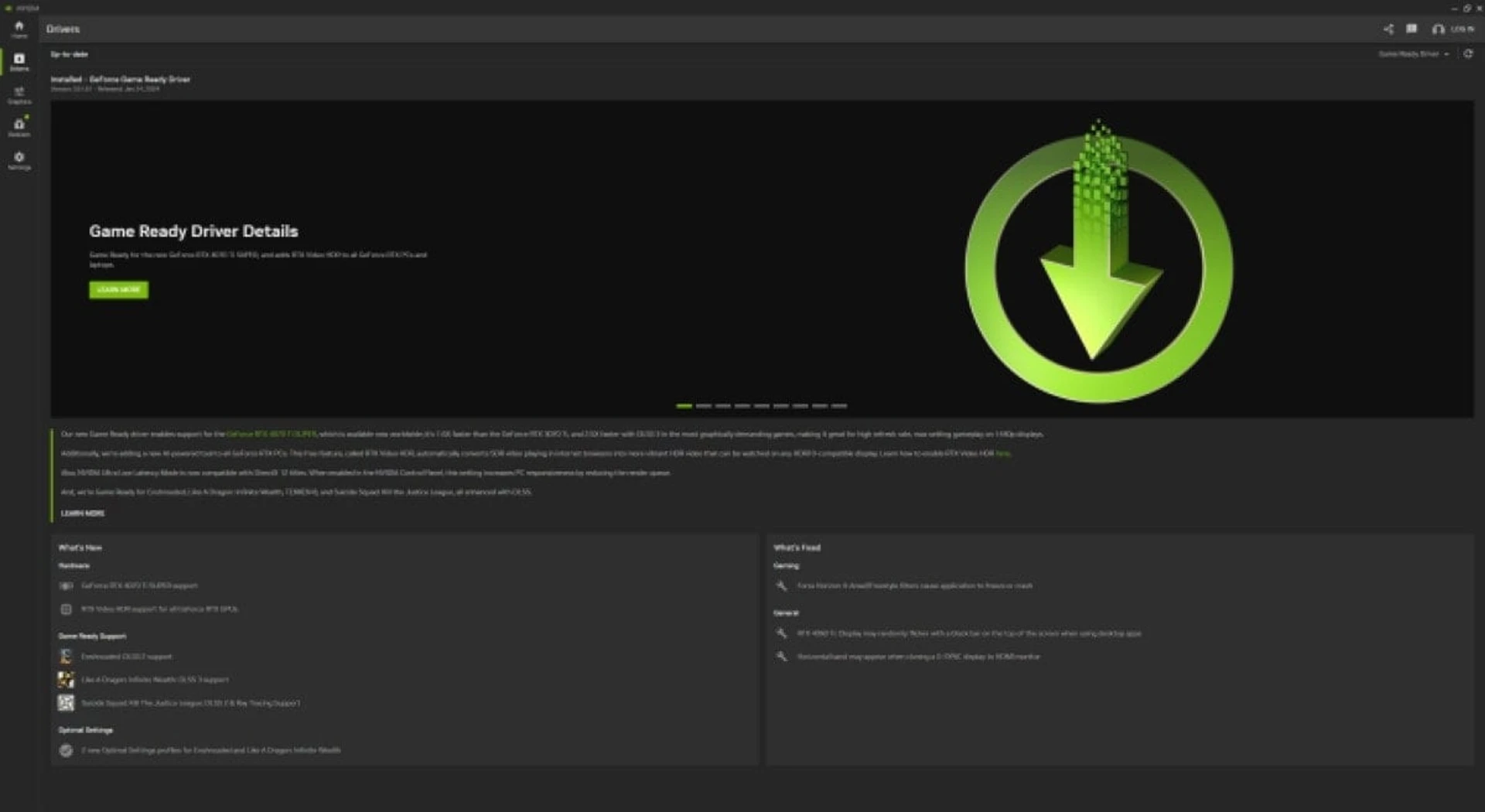
Task: Click the Suicide Squad Kill The Justice League entry
Action: click(x=190, y=703)
